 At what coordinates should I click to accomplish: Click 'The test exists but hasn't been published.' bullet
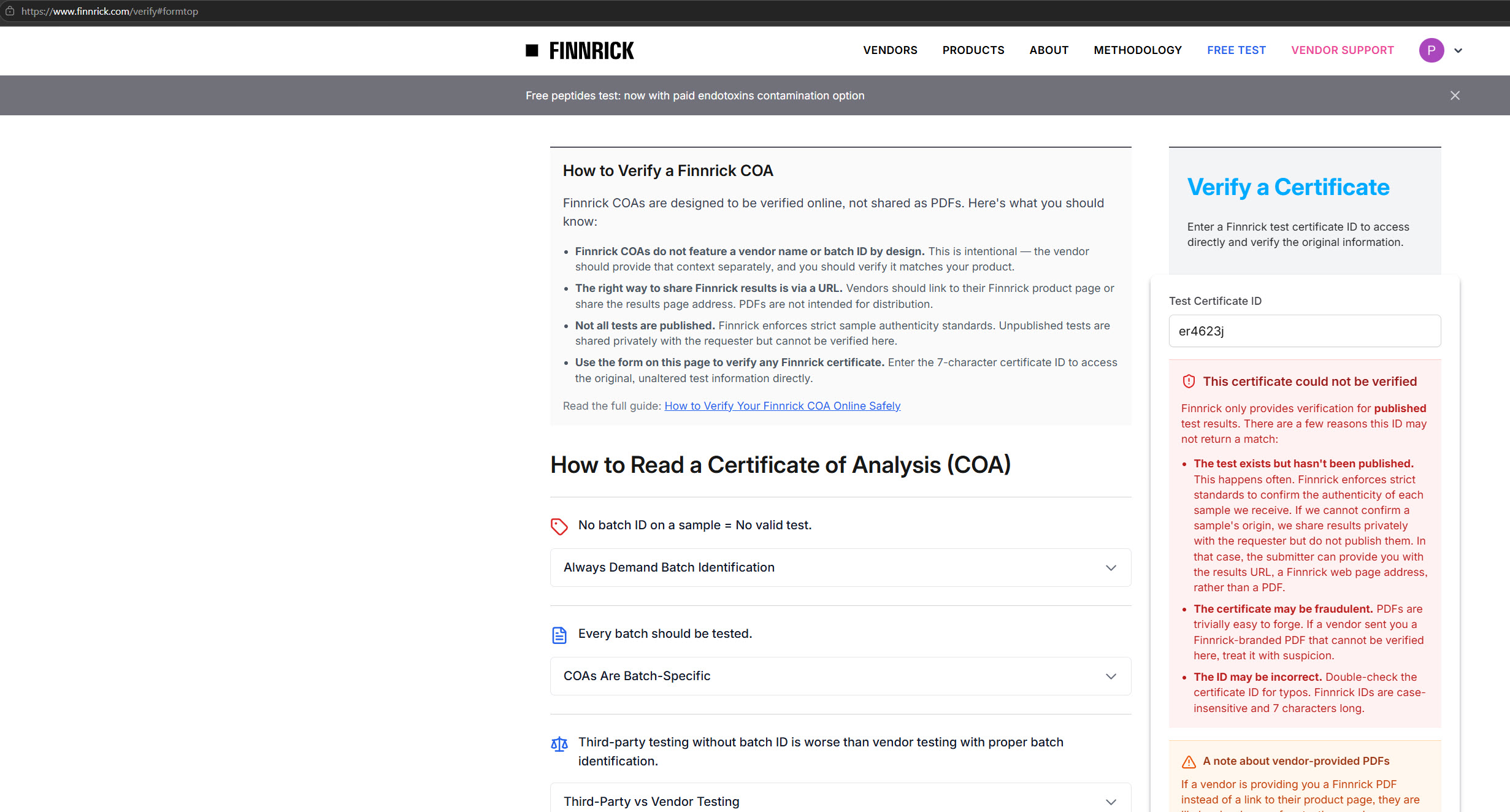pyautogui.click(x=1303, y=464)
